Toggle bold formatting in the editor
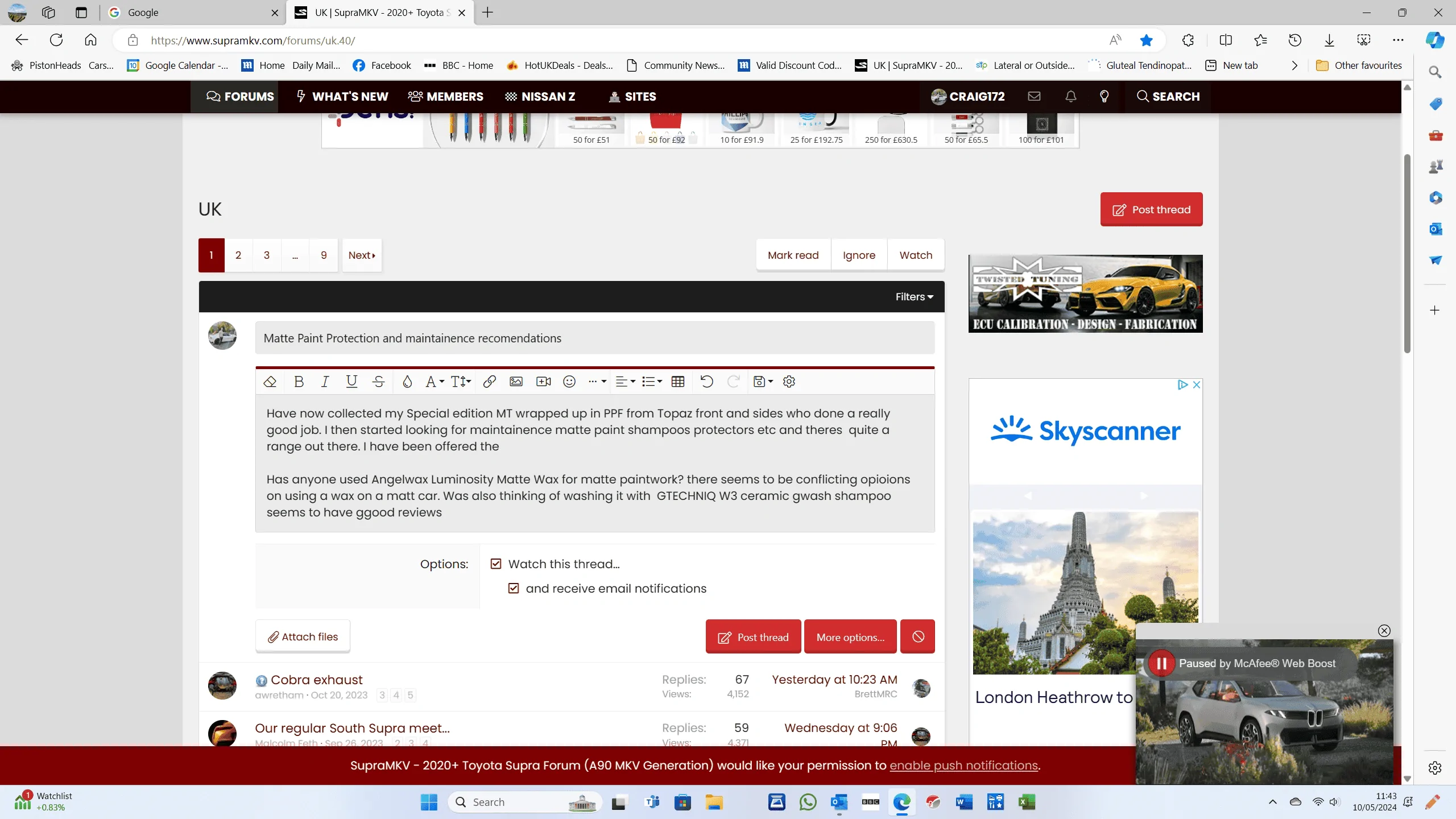This screenshot has width=1456, height=819. click(x=299, y=382)
